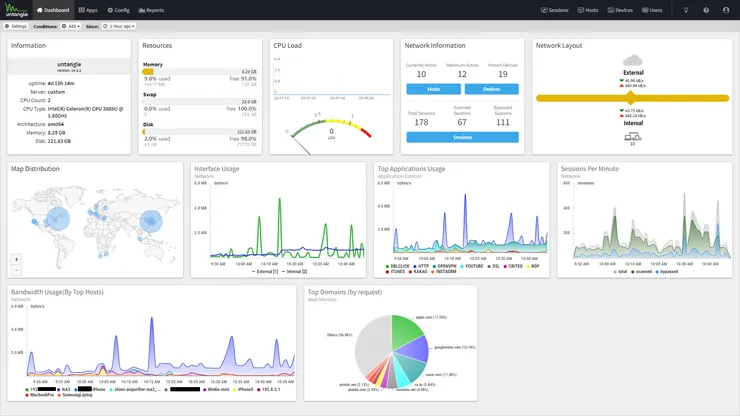Open the user account icon
The width and height of the screenshot is (740, 416).
tap(726, 10)
